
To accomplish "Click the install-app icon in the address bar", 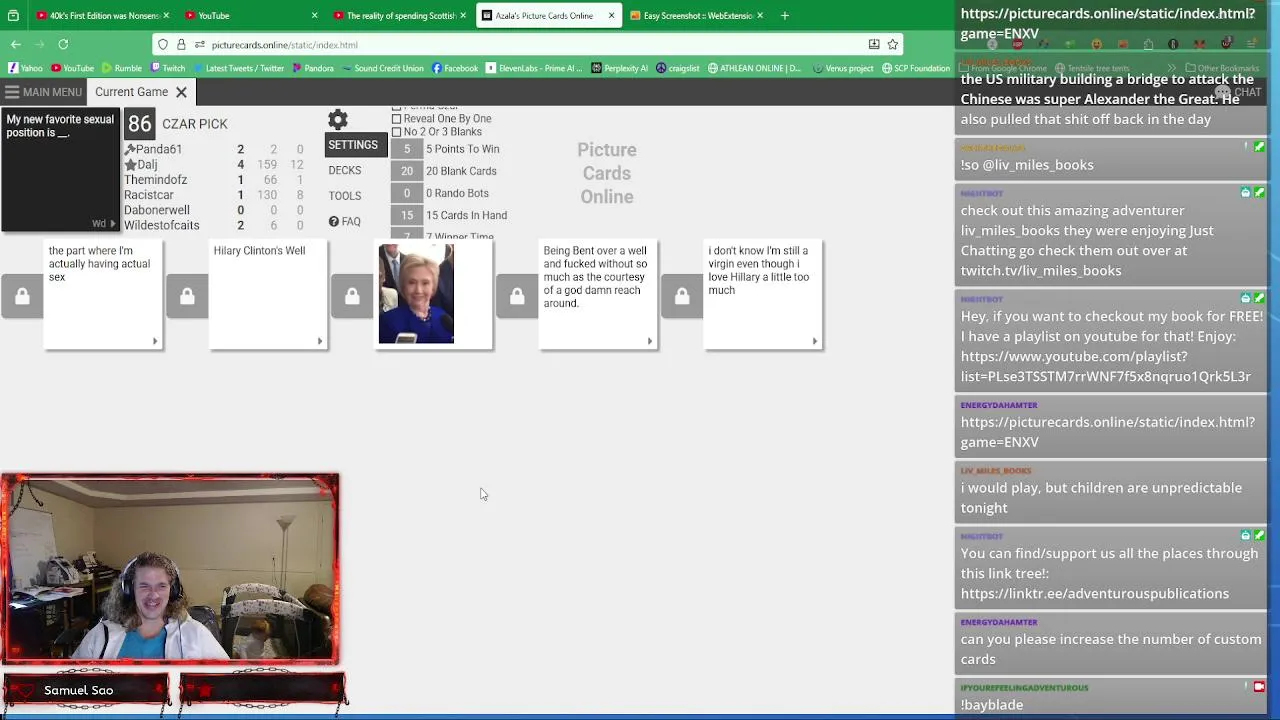I will (874, 44).
